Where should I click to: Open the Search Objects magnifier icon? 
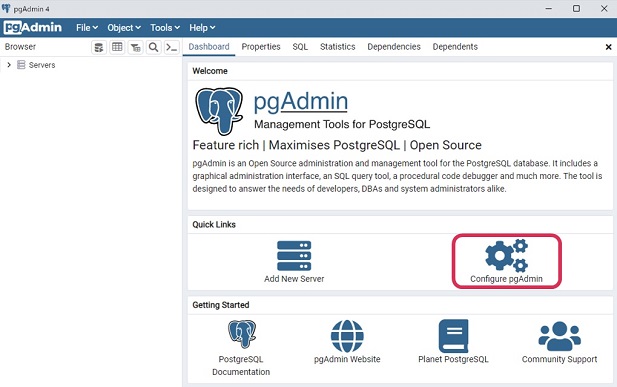pos(153,47)
